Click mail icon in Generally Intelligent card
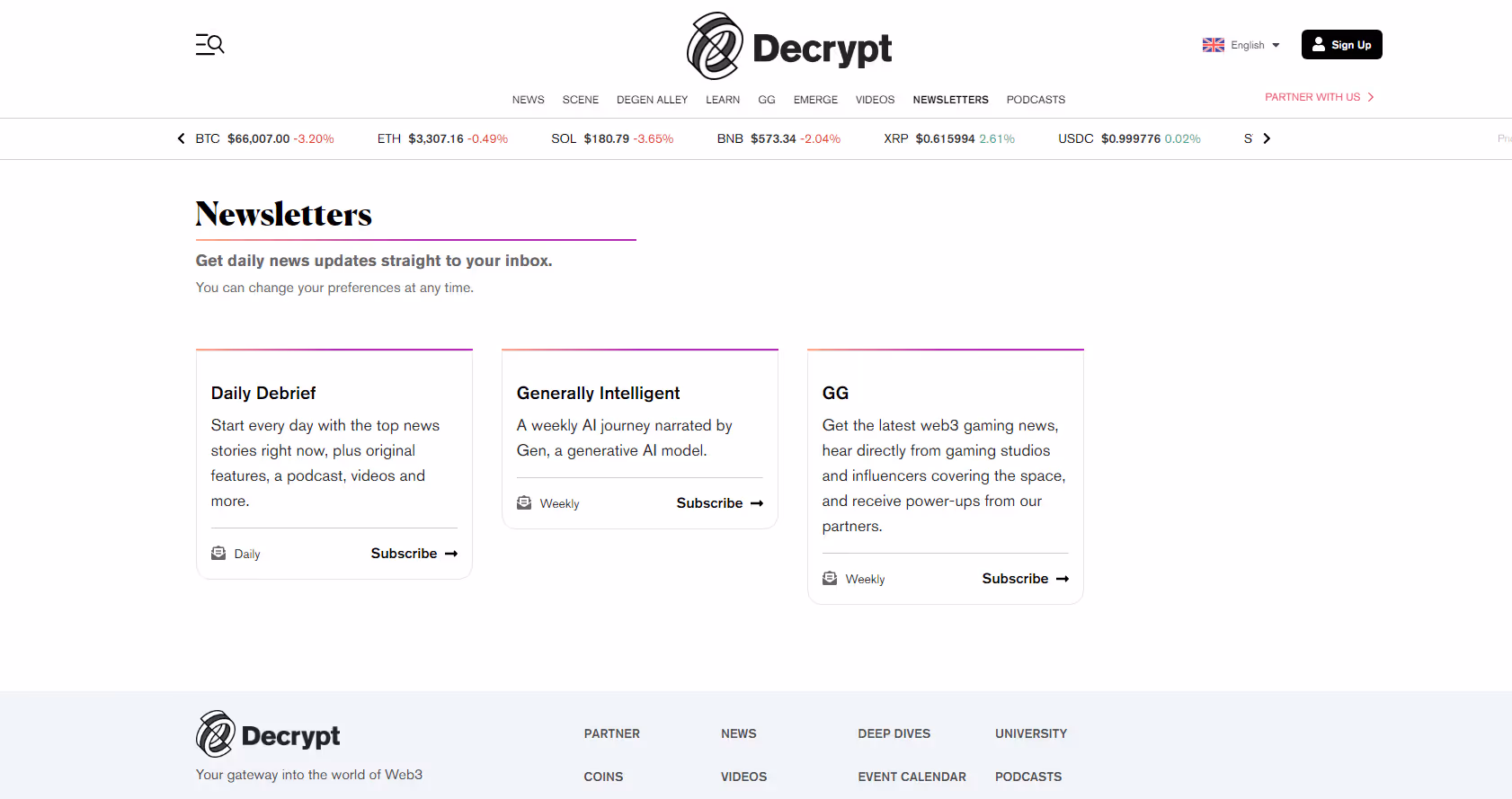The width and height of the screenshot is (1512, 799). pos(524,502)
